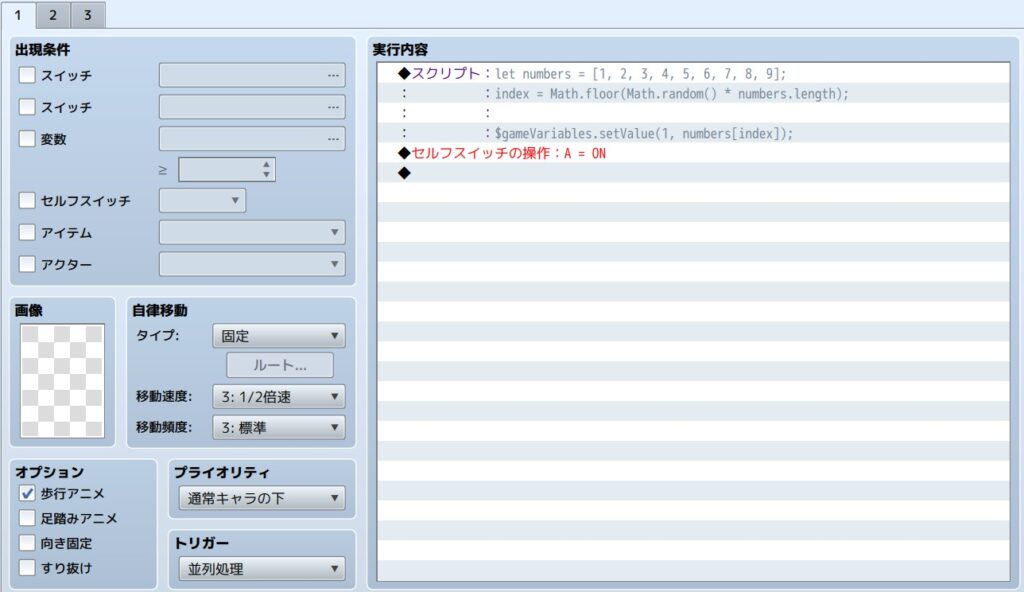Enable the アイテム condition checkbox

pyautogui.click(x=27, y=233)
